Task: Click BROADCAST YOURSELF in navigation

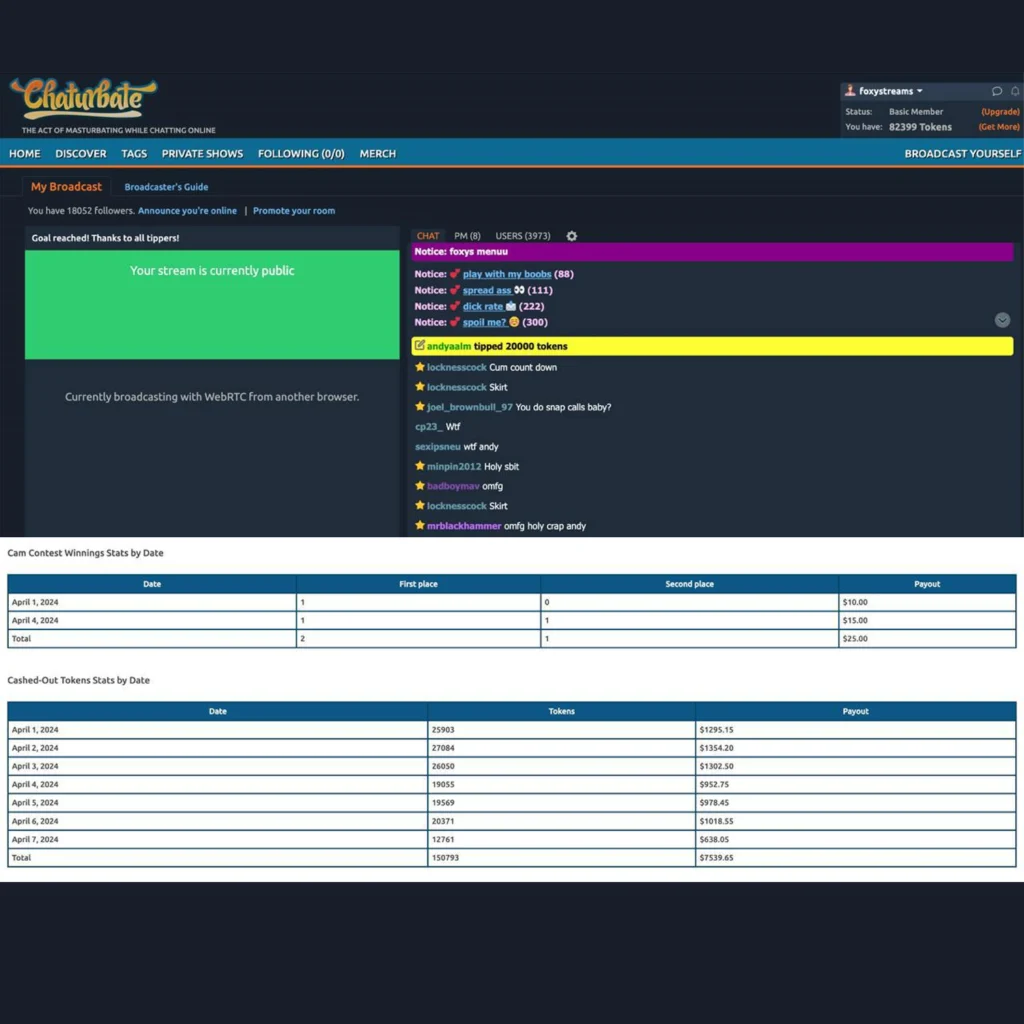Action: click(963, 153)
